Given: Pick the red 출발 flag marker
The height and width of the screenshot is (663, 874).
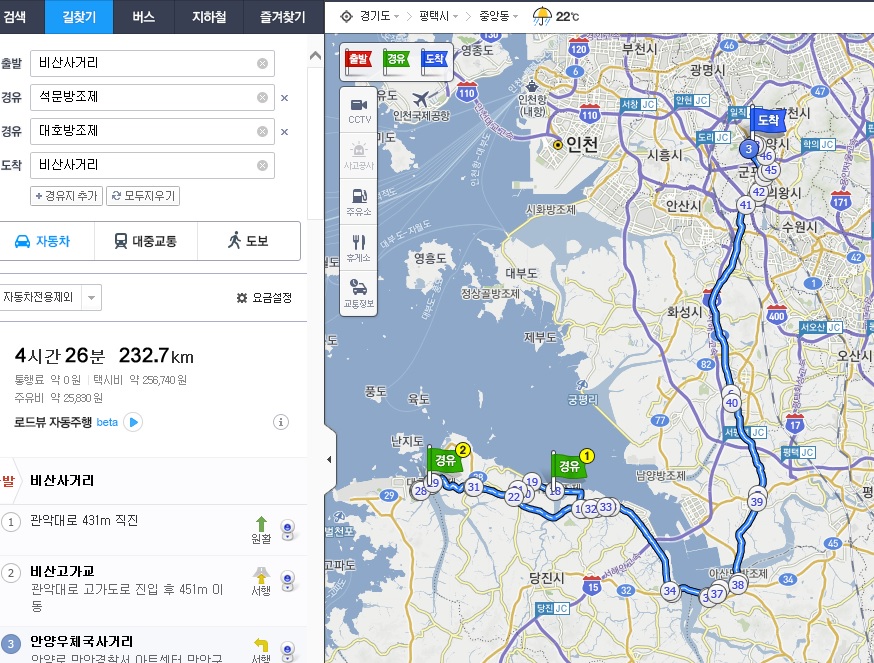Looking at the screenshot, I should tap(358, 59).
